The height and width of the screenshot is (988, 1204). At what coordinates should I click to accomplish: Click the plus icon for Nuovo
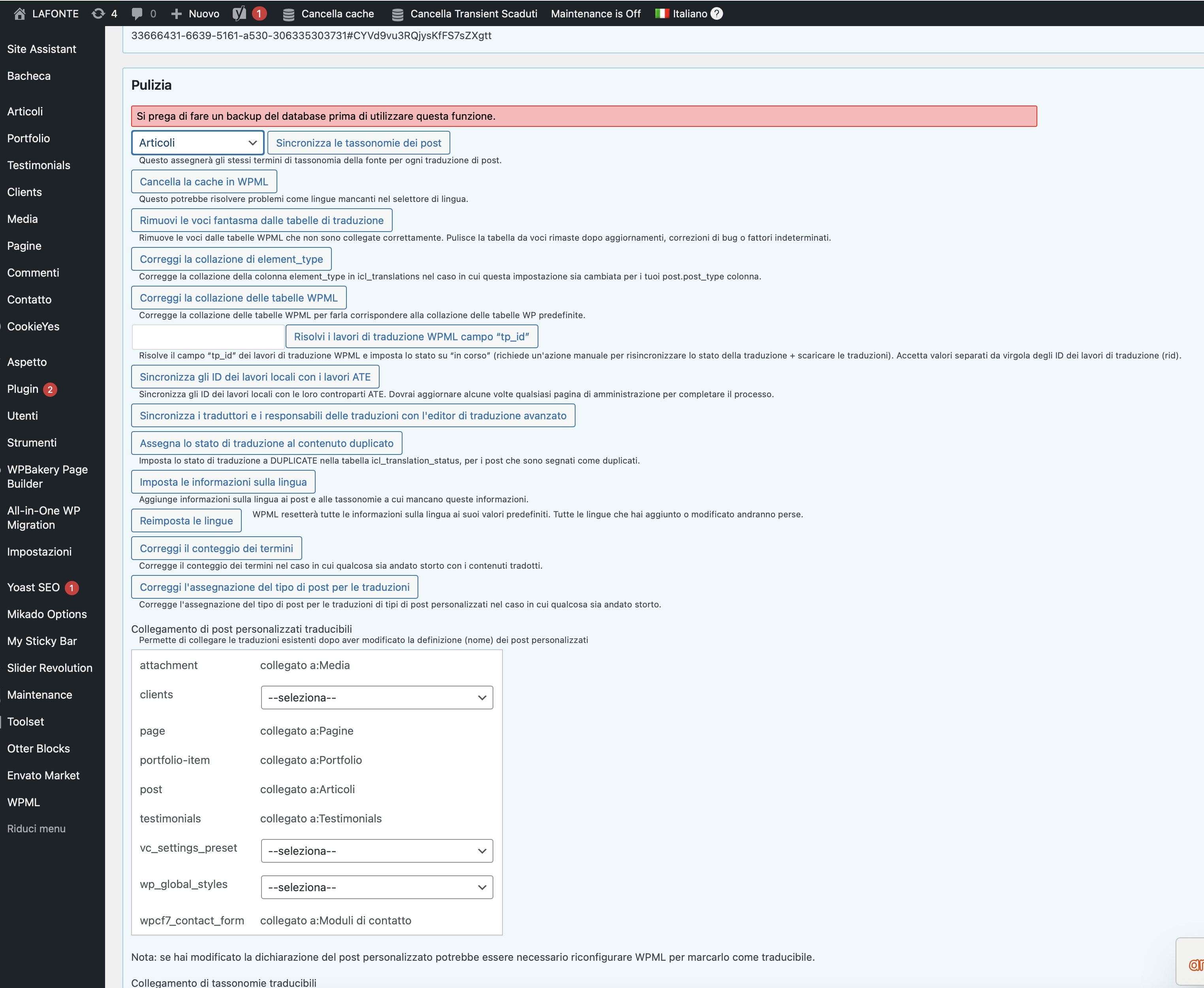pos(176,14)
